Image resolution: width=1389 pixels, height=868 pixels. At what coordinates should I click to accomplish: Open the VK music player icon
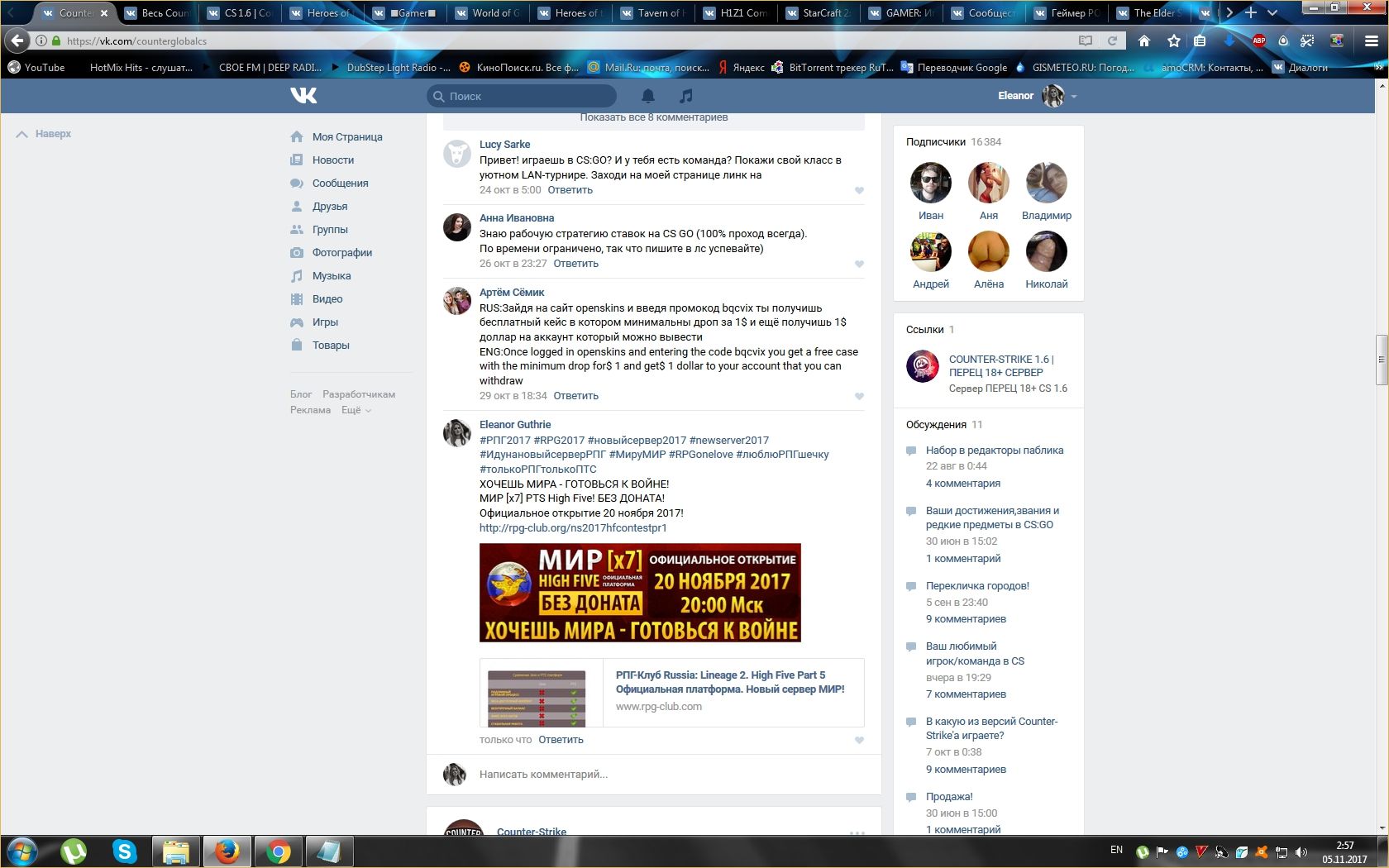coord(686,96)
